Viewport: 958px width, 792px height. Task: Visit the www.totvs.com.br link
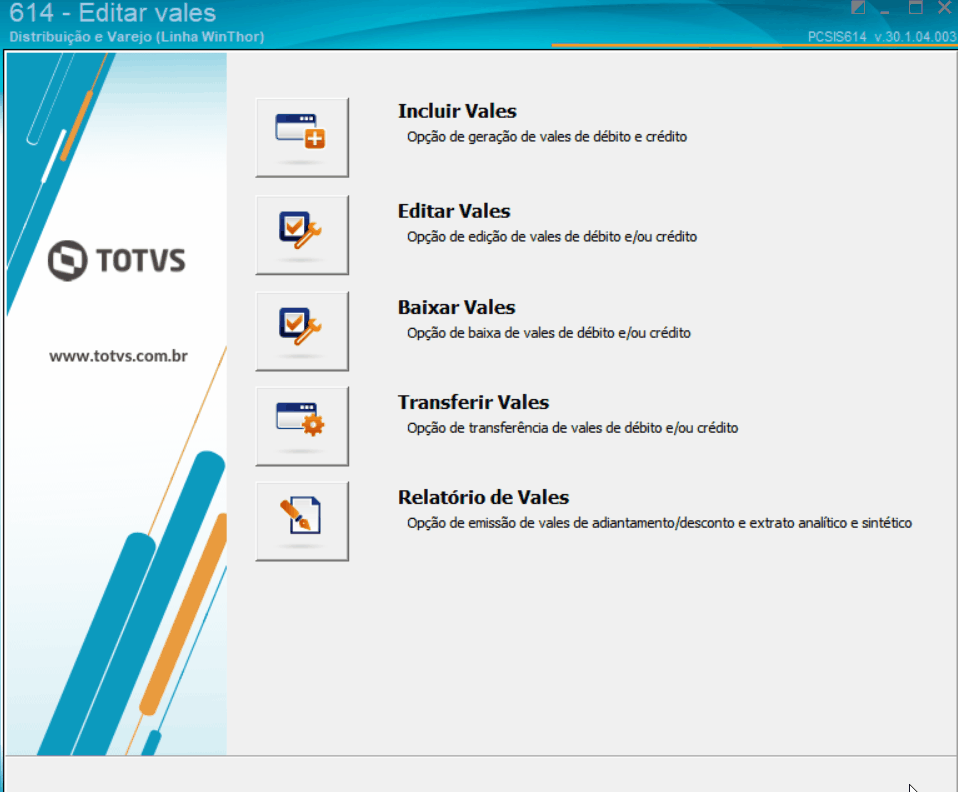119,356
